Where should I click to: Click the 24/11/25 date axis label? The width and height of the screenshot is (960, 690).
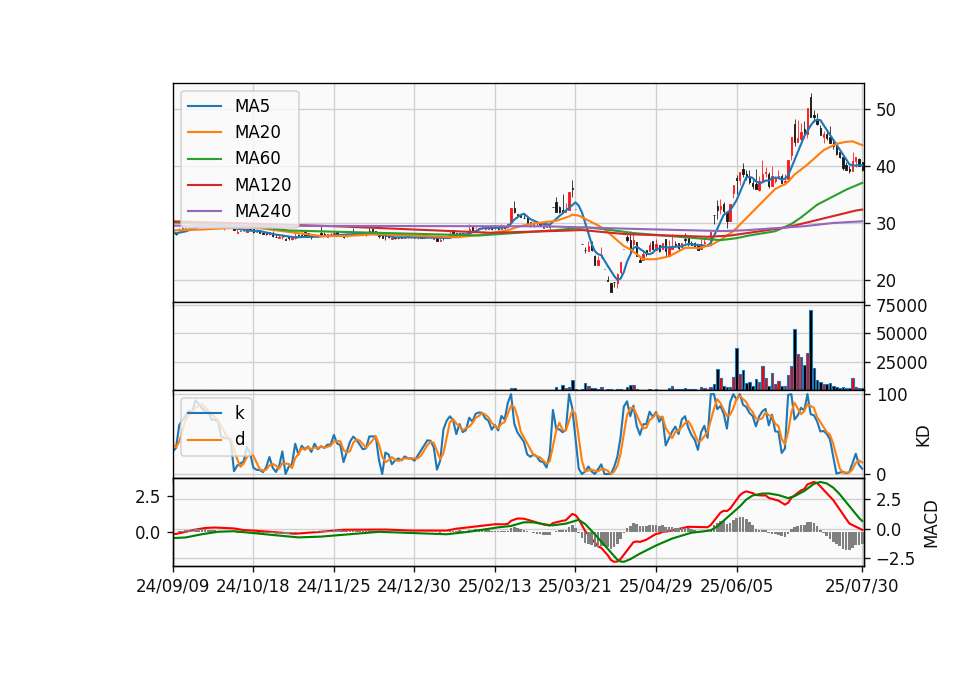tap(334, 586)
